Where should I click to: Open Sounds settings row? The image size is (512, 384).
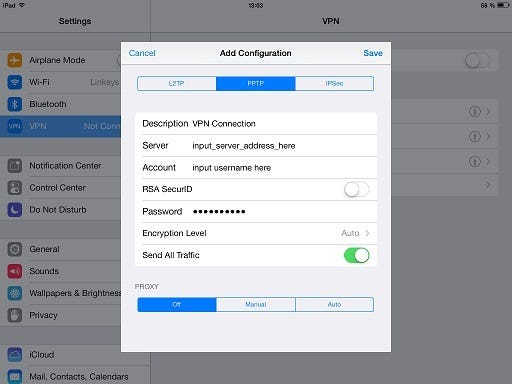coord(61,271)
